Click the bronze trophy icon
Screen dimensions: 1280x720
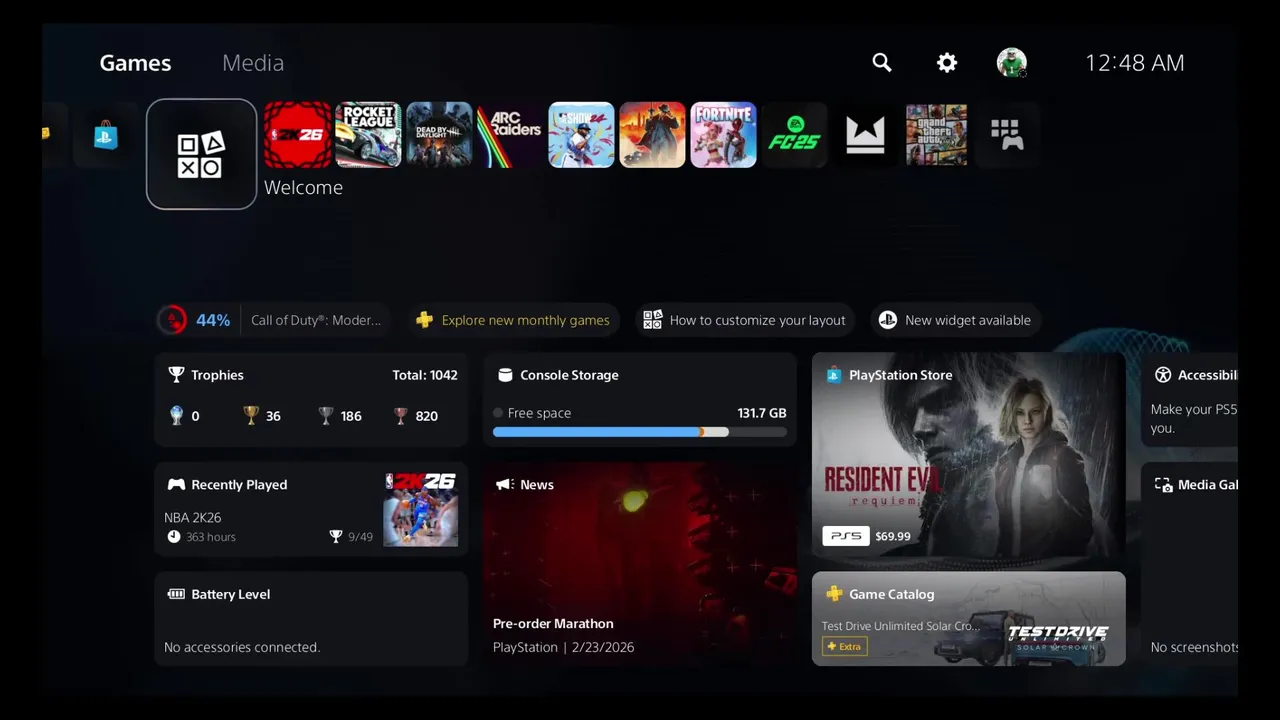401,416
